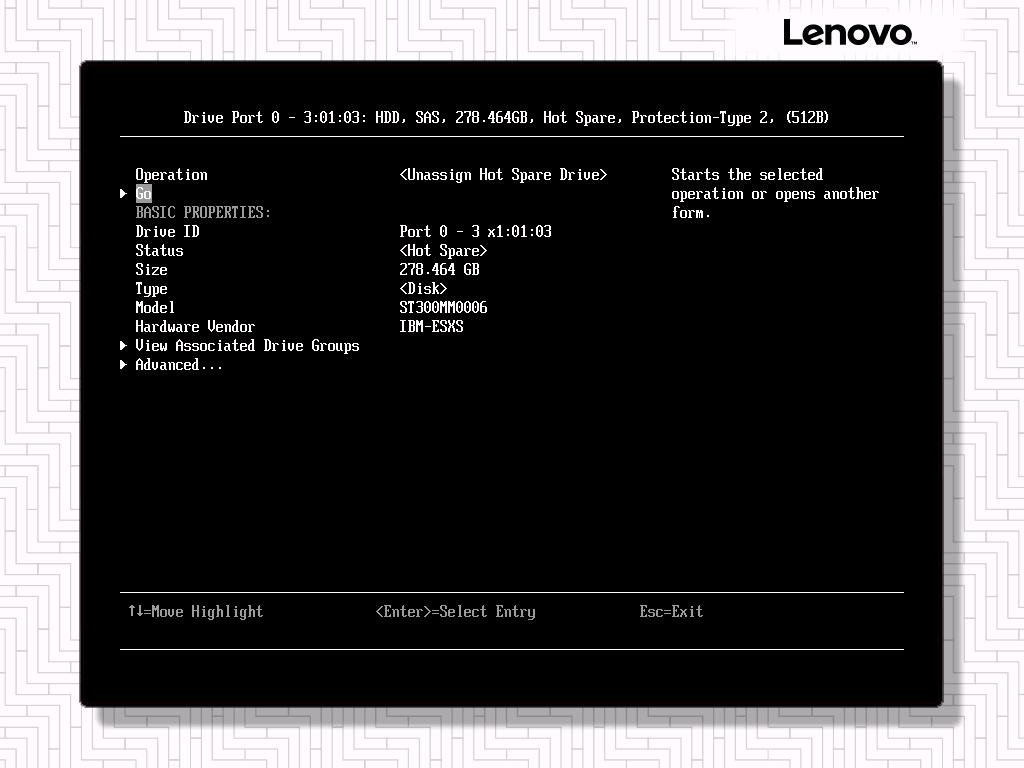The width and height of the screenshot is (1024, 768).
Task: Click the IBM-ESXS hardware vendor value
Action: point(431,327)
